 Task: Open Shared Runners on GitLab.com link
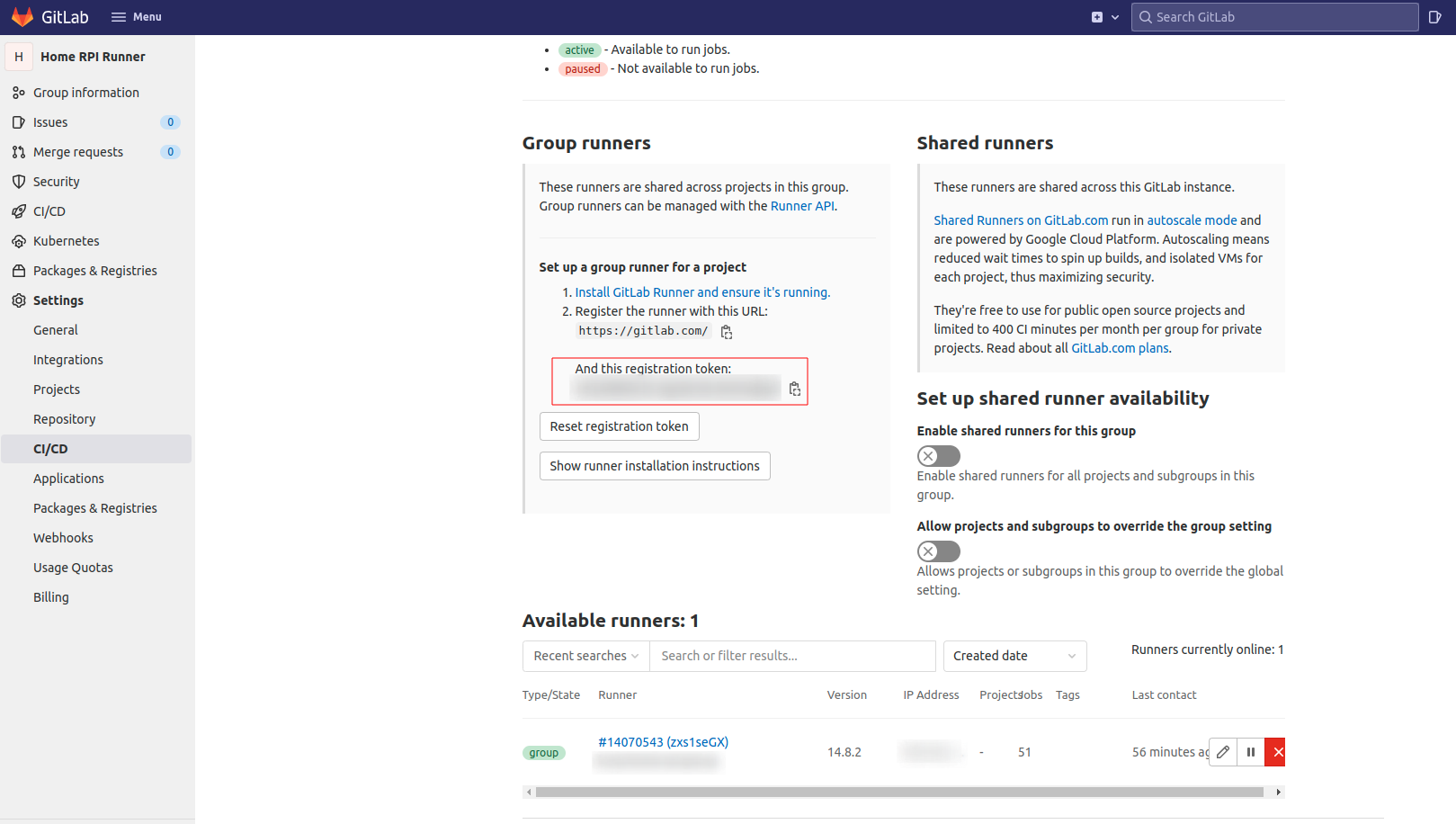click(1021, 220)
